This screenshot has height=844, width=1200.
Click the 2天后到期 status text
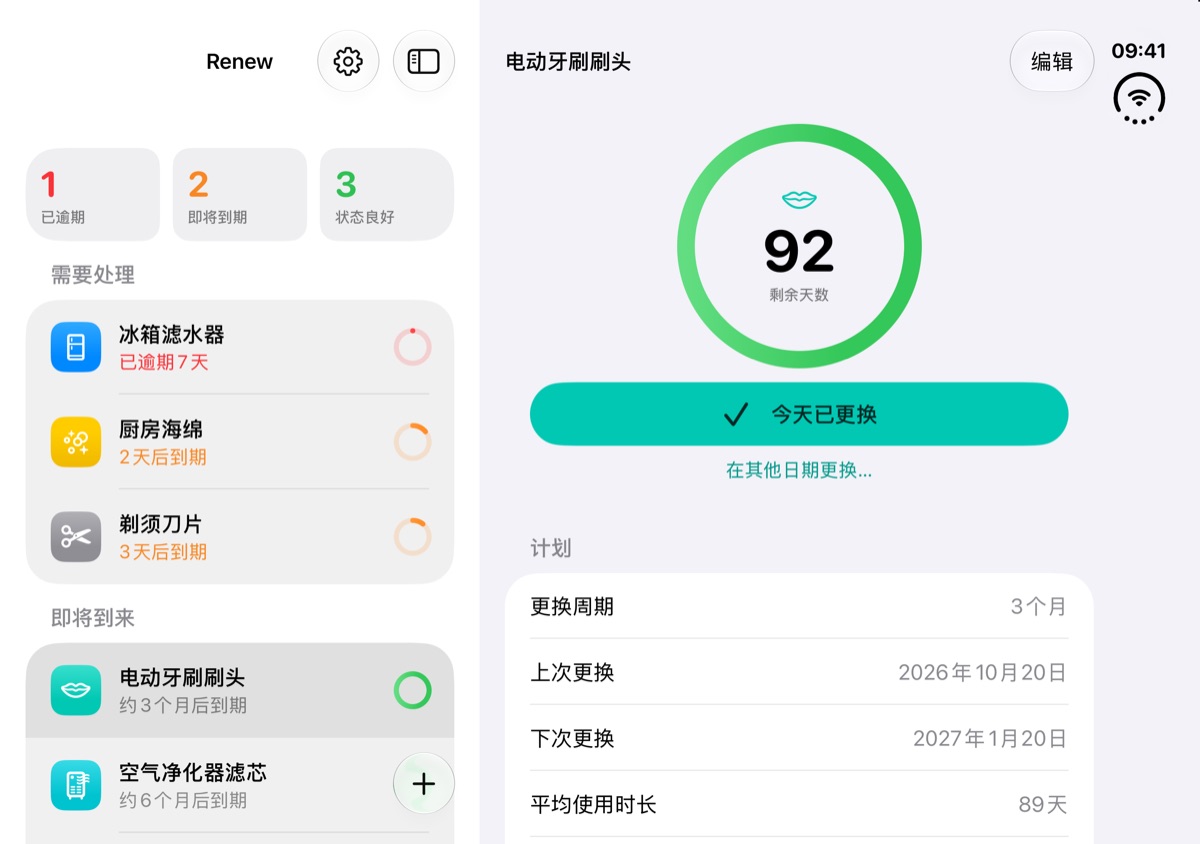click(163, 457)
